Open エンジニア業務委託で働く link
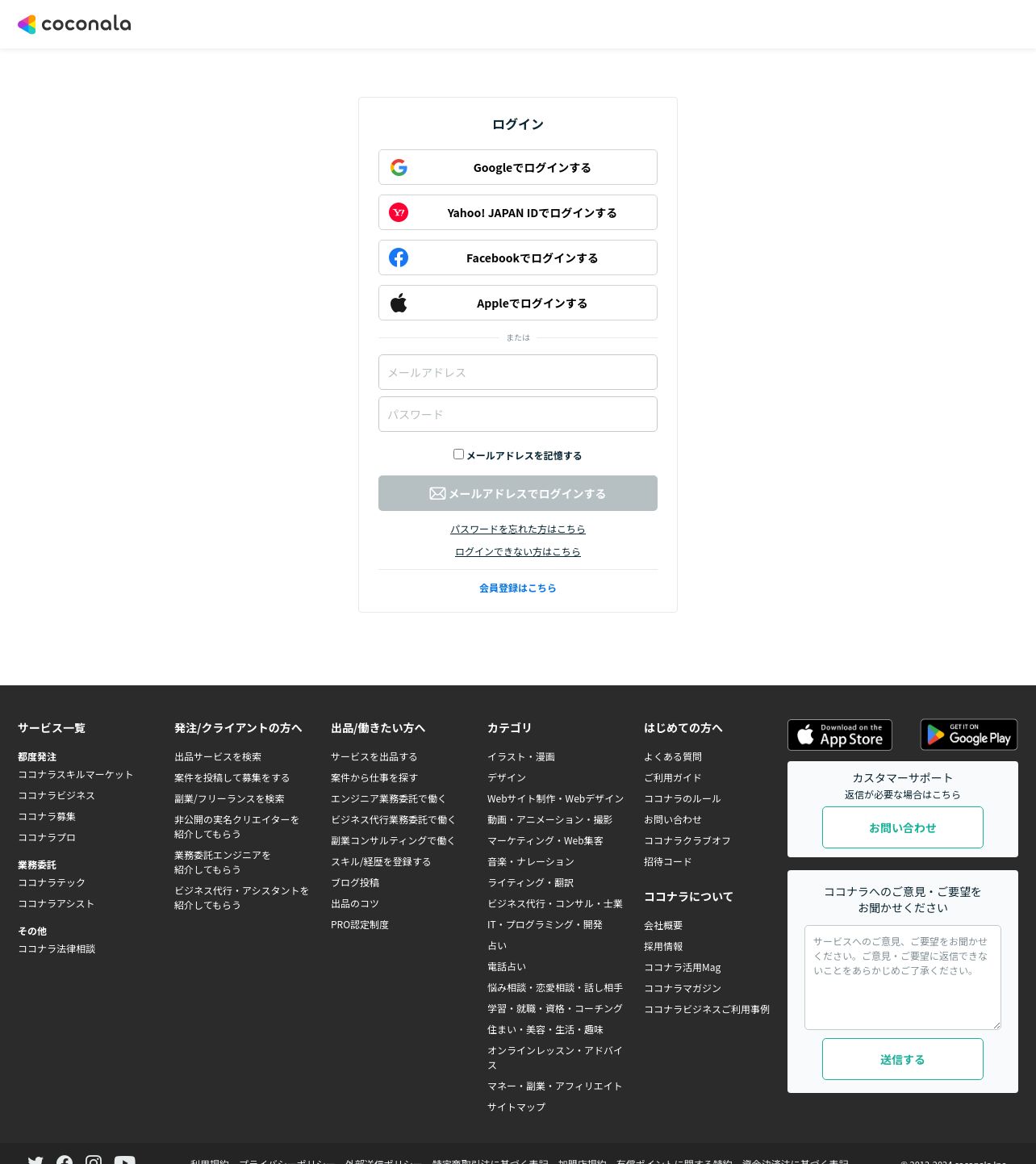The height and width of the screenshot is (1164, 1036). 389,799
